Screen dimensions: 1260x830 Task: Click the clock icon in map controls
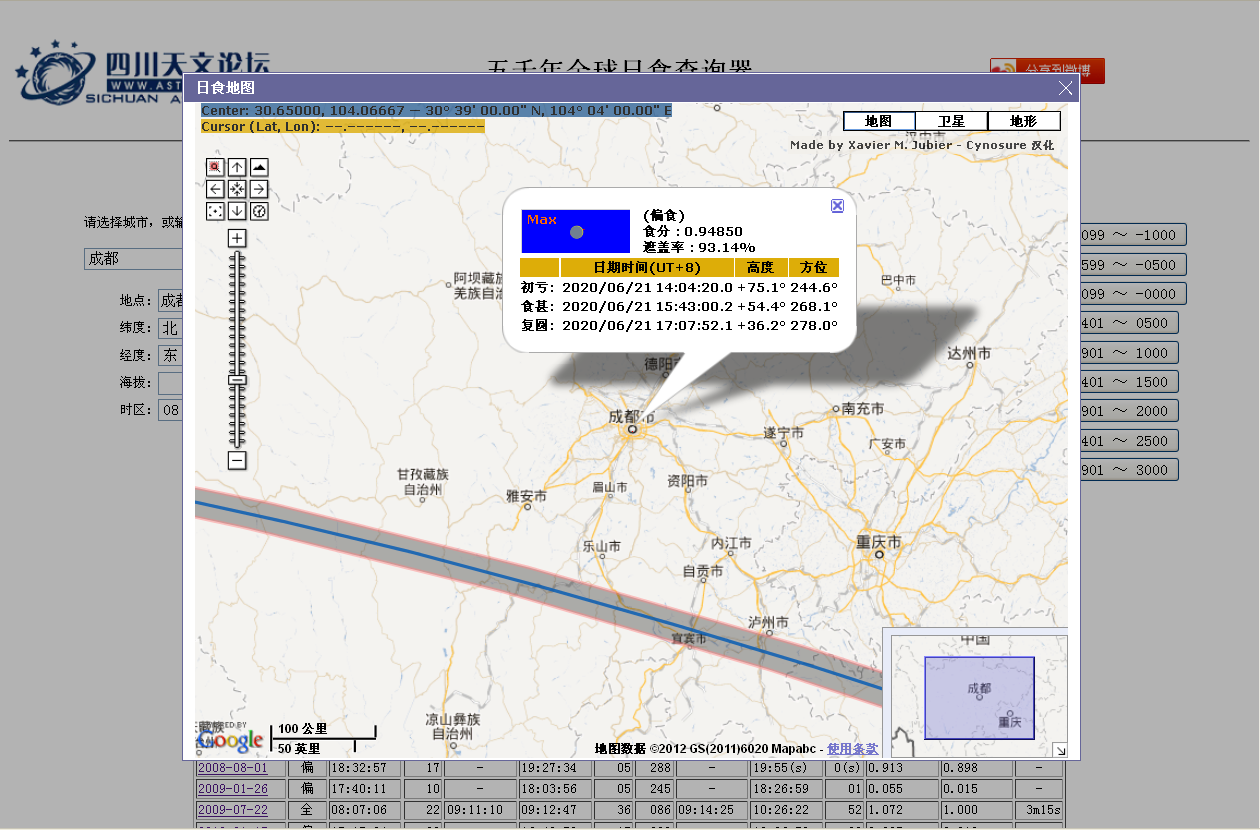point(259,211)
